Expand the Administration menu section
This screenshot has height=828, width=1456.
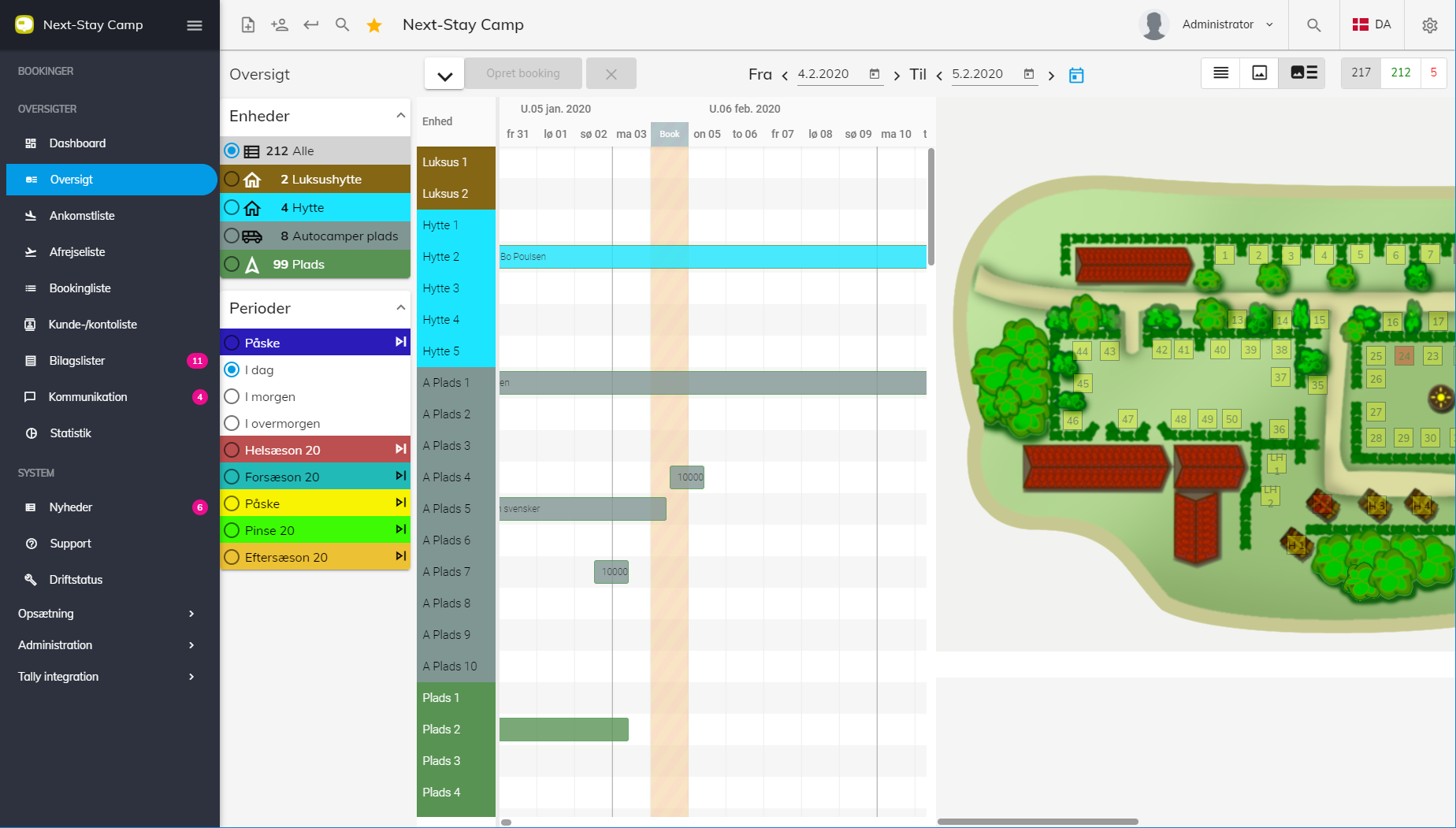(110, 645)
